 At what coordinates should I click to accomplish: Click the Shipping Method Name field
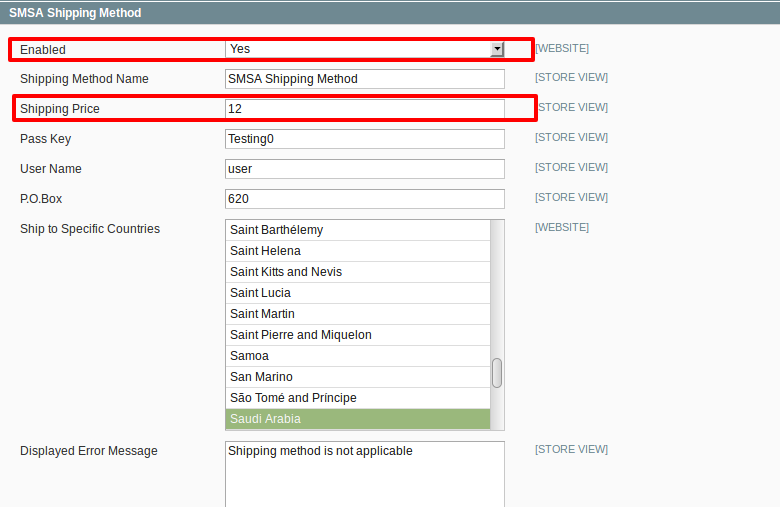[365, 79]
